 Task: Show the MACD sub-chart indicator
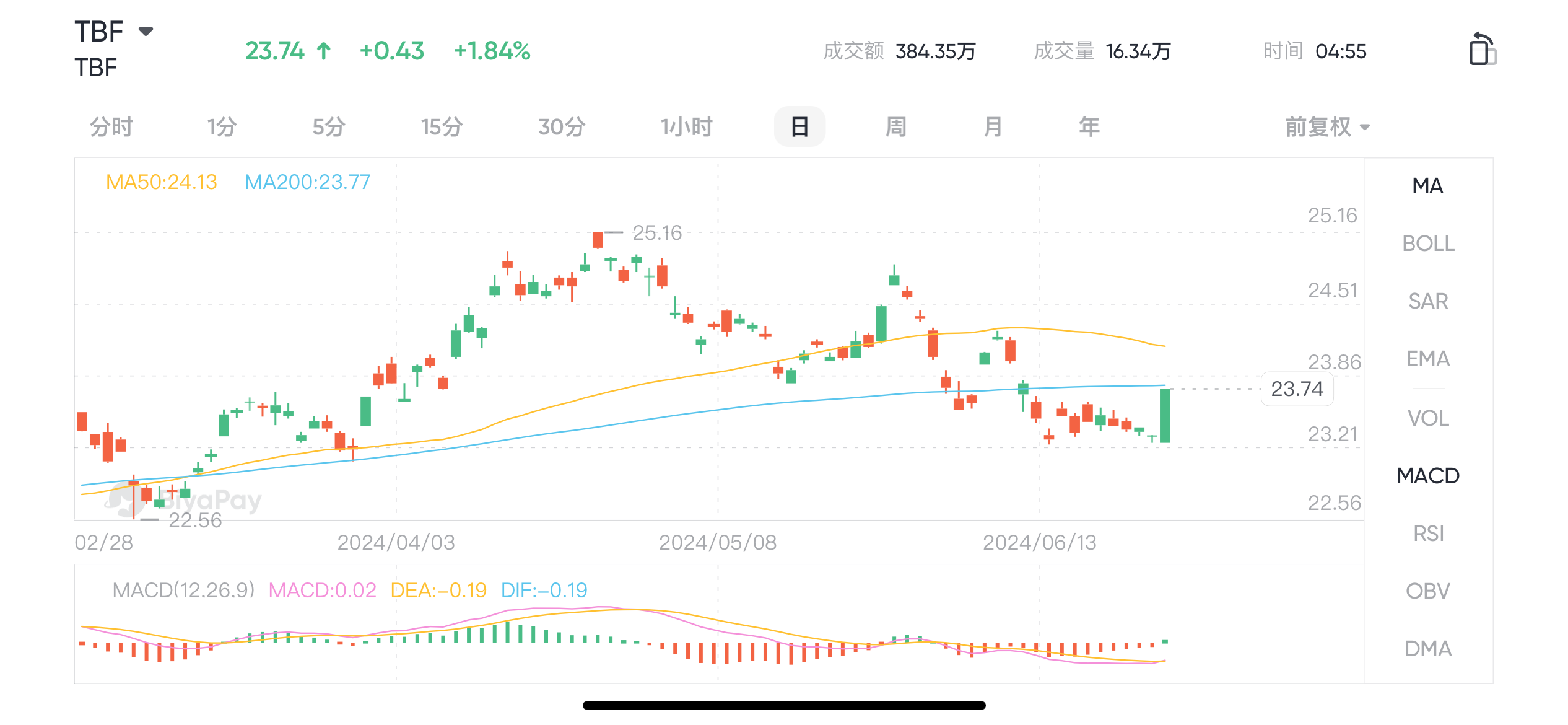pos(1428,476)
